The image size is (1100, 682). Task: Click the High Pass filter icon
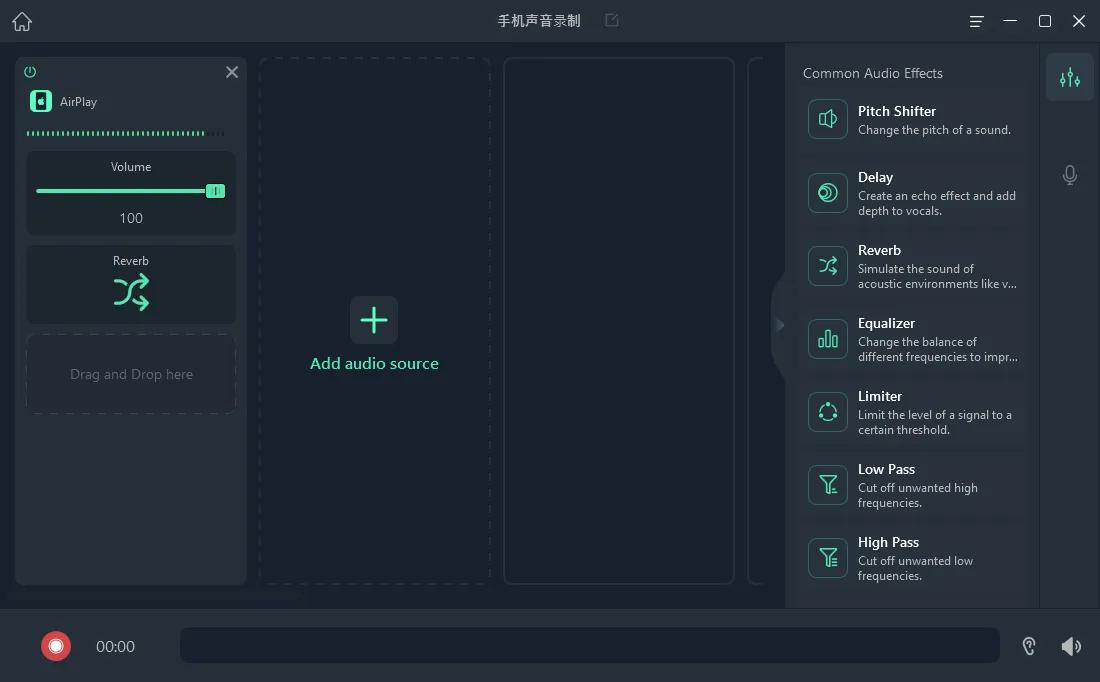tap(828, 558)
